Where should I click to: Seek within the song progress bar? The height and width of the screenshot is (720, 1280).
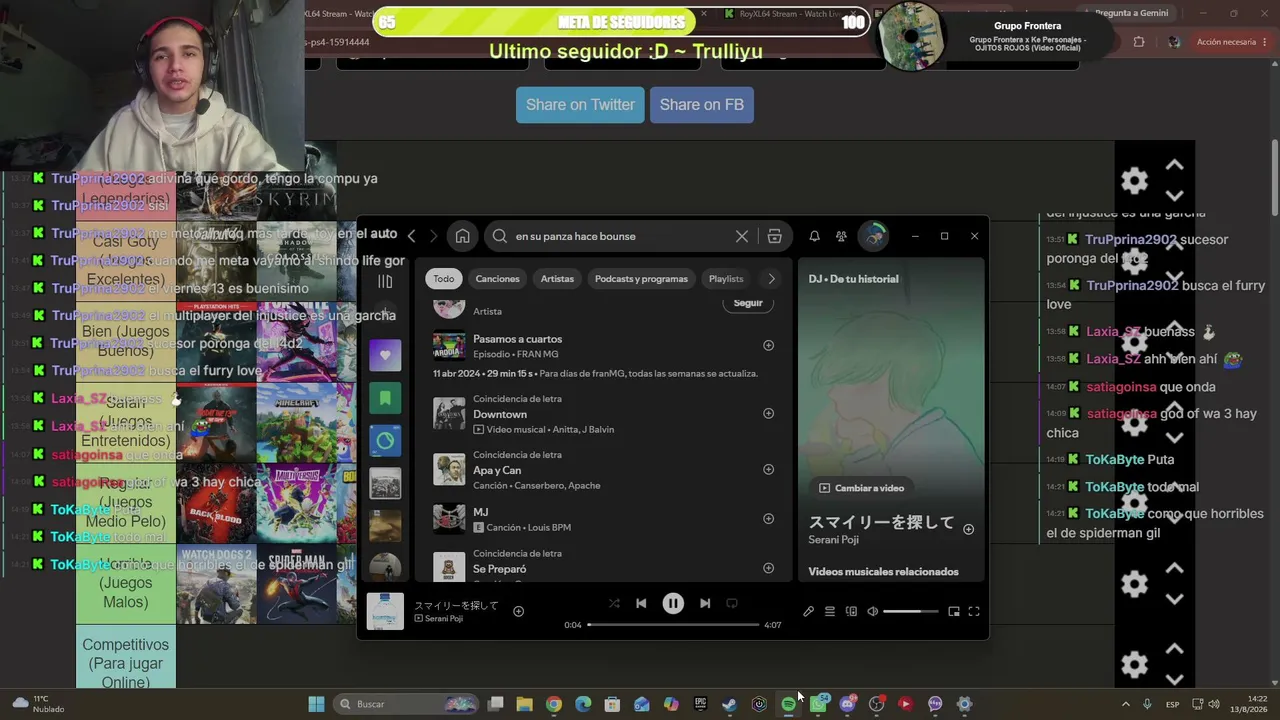673,625
